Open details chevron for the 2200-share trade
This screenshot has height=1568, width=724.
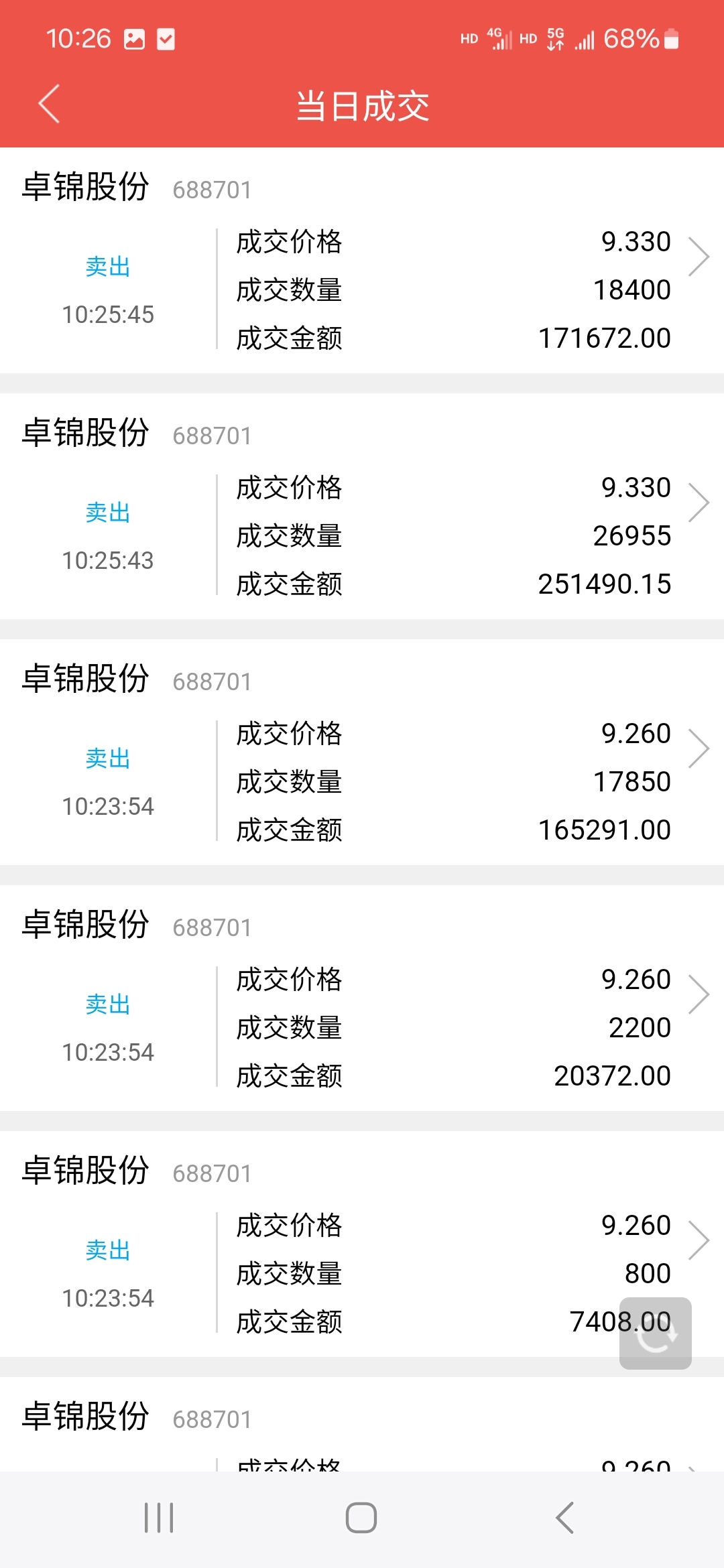699,994
